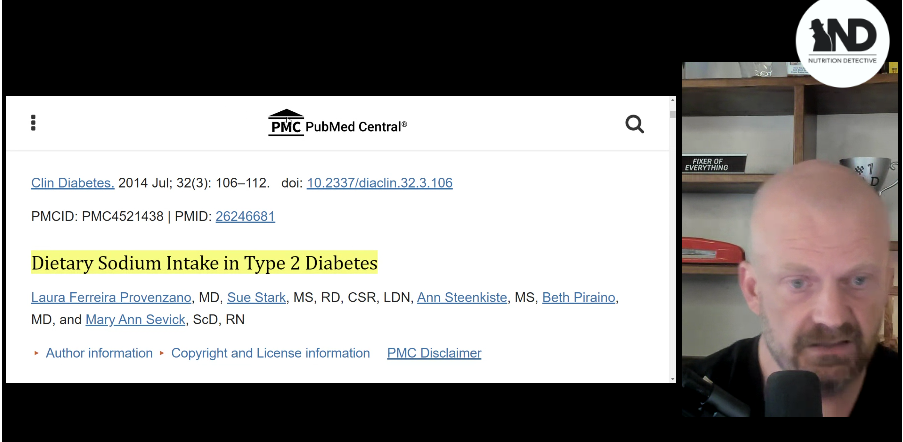This screenshot has height=442, width=903.
Task: Click the presenter webcam video
Action: [790, 239]
